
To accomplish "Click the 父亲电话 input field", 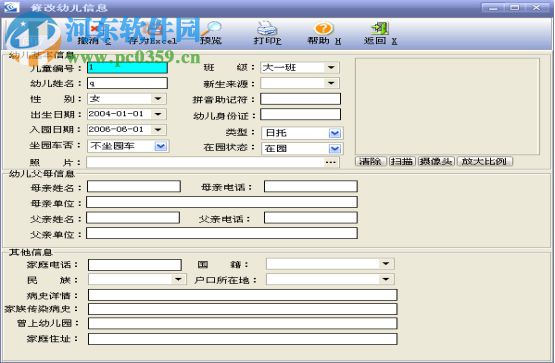I will [x=310, y=218].
